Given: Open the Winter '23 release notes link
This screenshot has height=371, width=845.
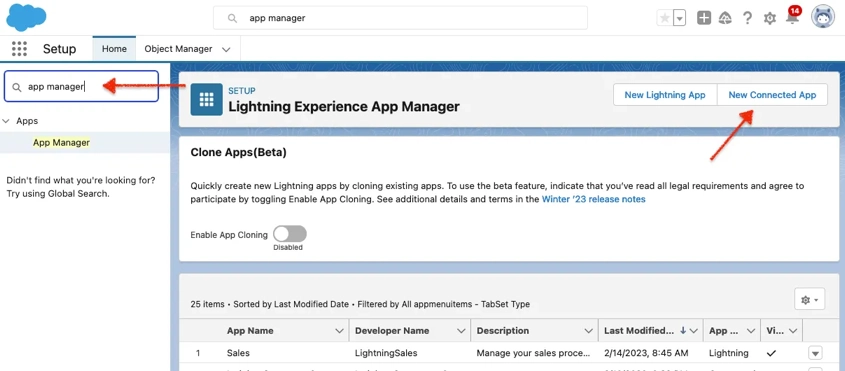Looking at the screenshot, I should pyautogui.click(x=593, y=199).
